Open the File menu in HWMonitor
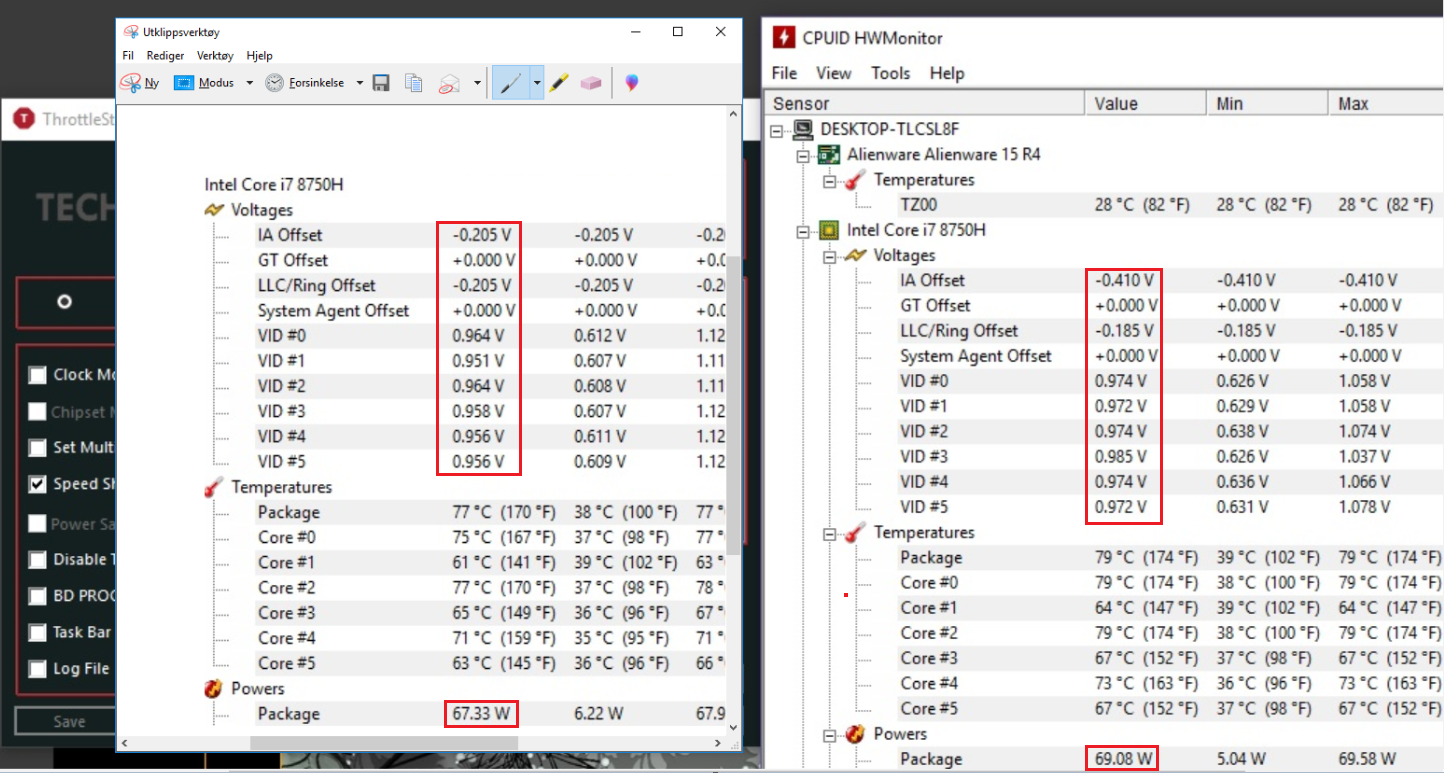Image resolution: width=1444 pixels, height=773 pixels. (785, 73)
